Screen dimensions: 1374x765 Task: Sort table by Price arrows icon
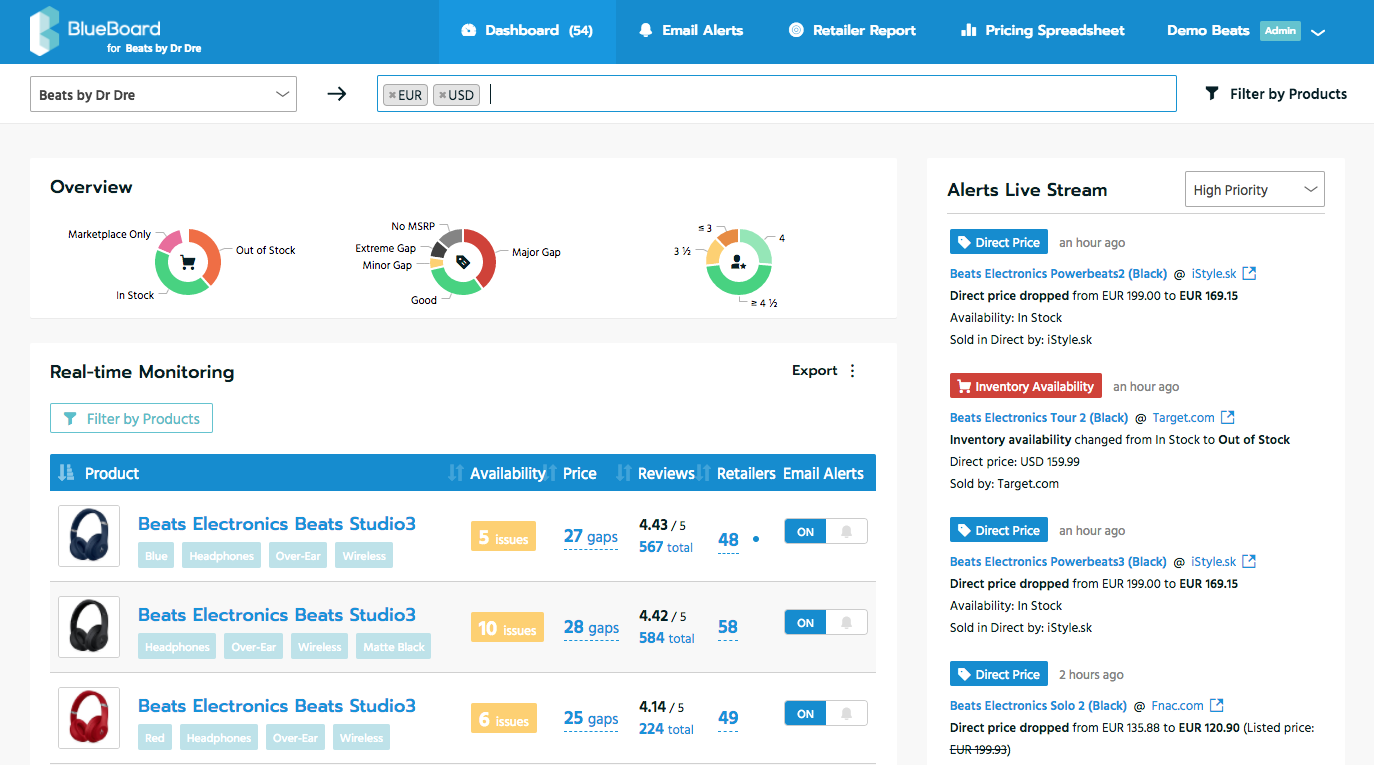click(549, 473)
